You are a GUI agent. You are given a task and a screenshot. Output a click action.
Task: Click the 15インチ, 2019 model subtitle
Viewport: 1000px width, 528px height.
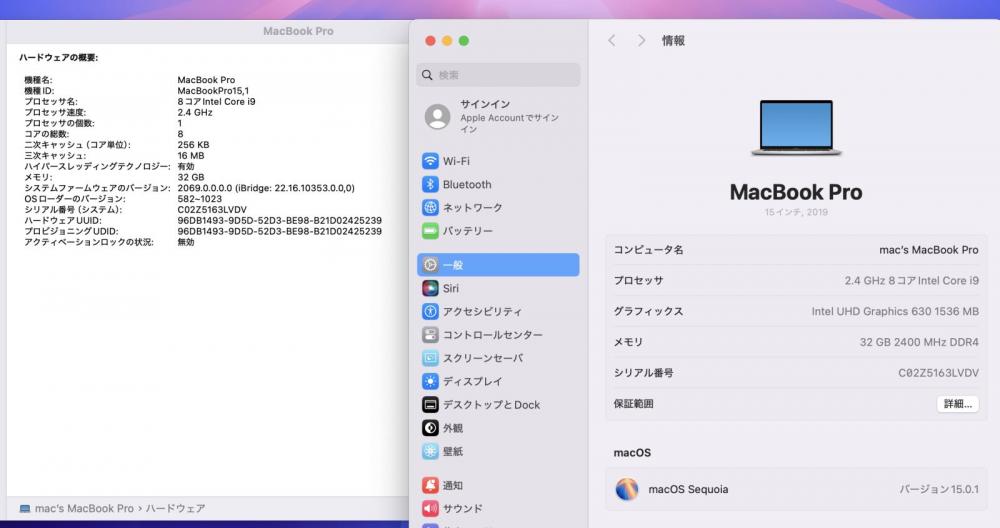(796, 212)
